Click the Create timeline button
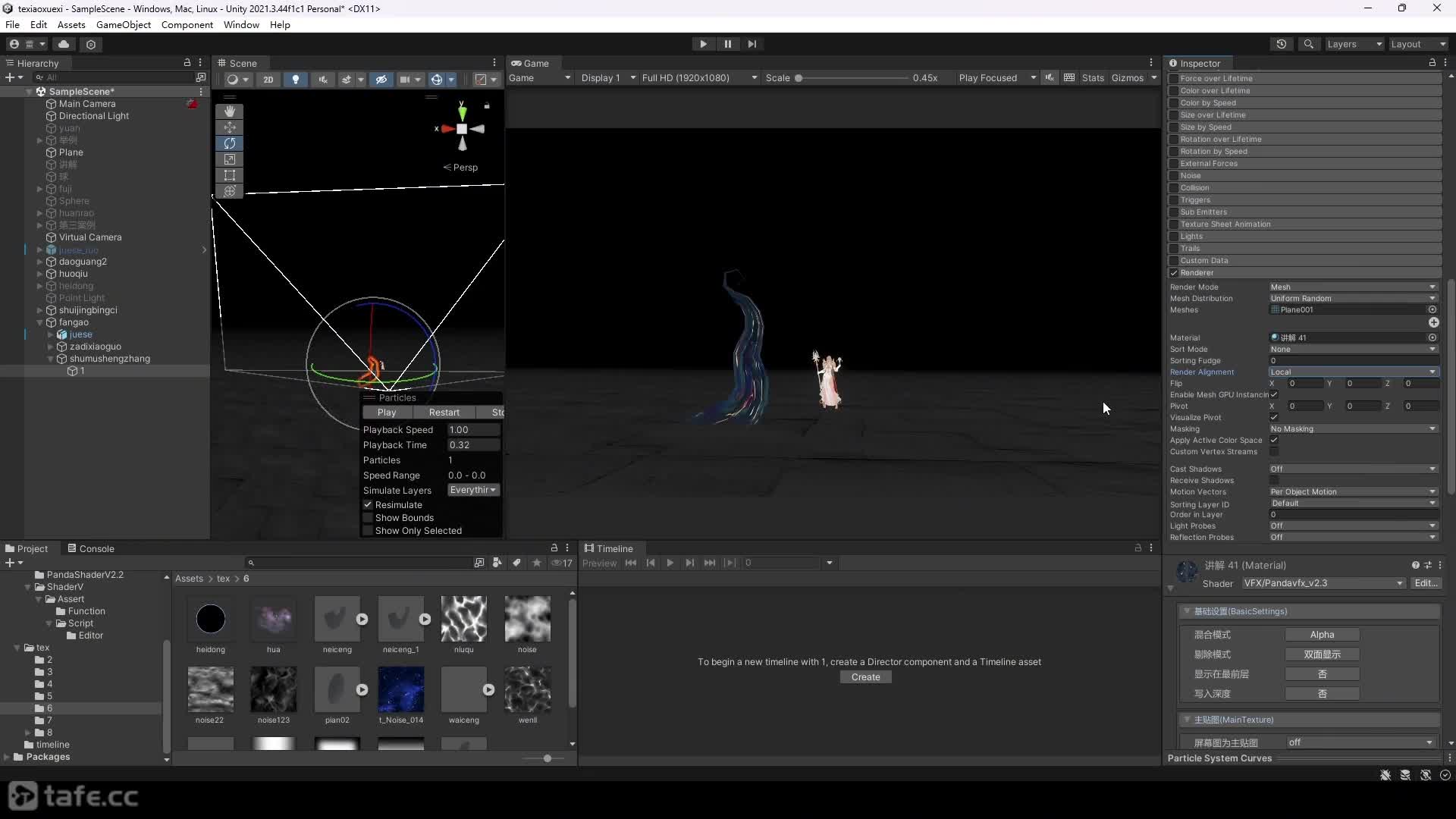The width and height of the screenshot is (1456, 819). coord(866,677)
